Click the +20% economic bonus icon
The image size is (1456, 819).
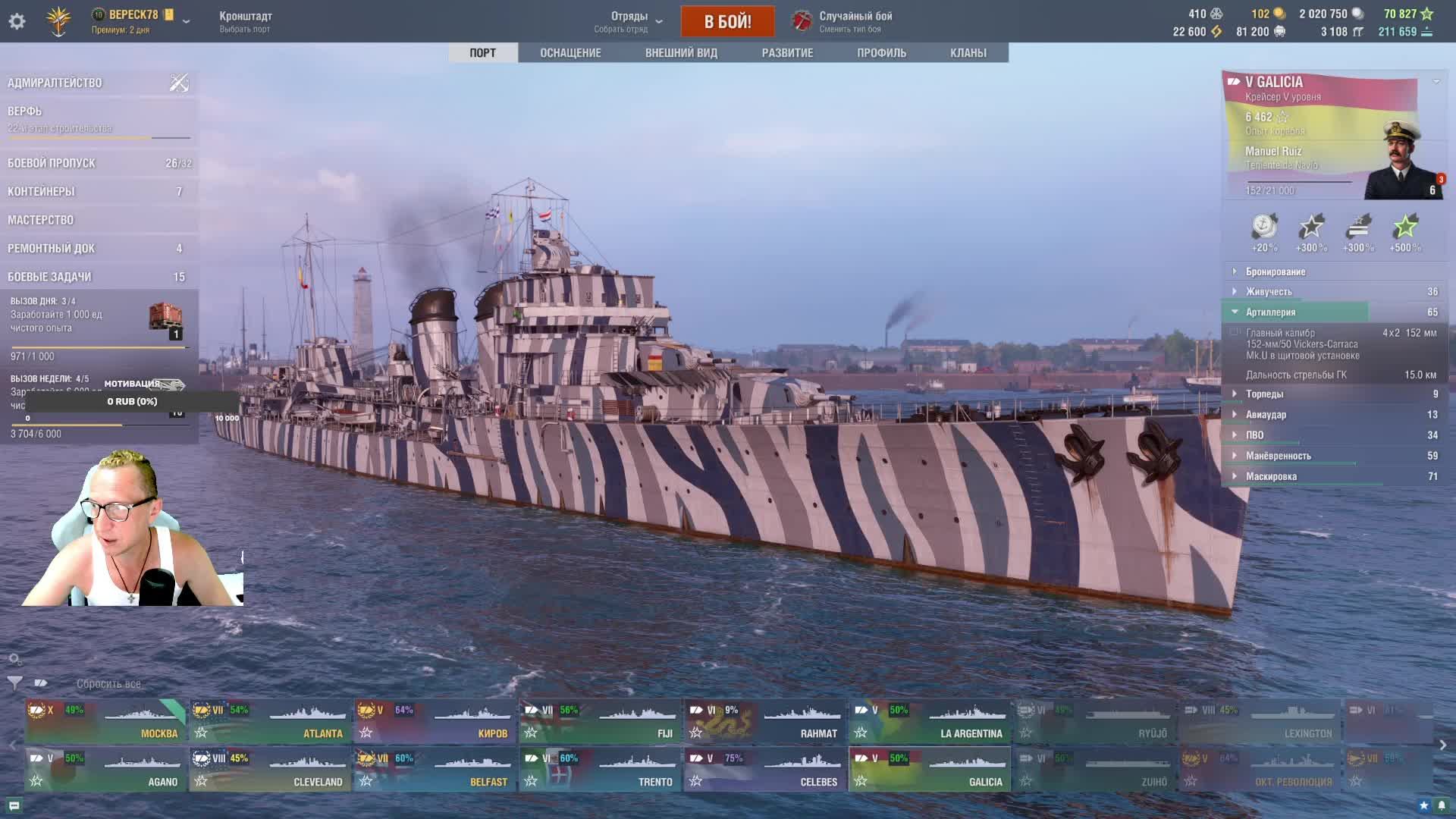(1264, 227)
